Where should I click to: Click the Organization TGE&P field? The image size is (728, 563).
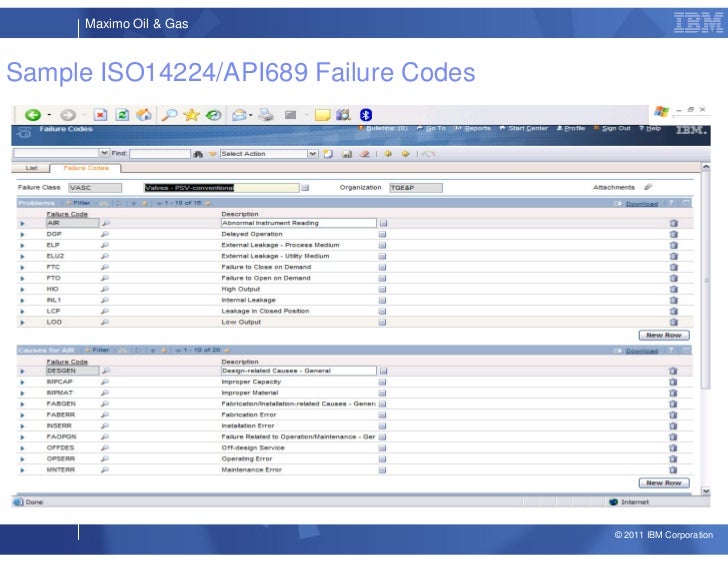(416, 188)
